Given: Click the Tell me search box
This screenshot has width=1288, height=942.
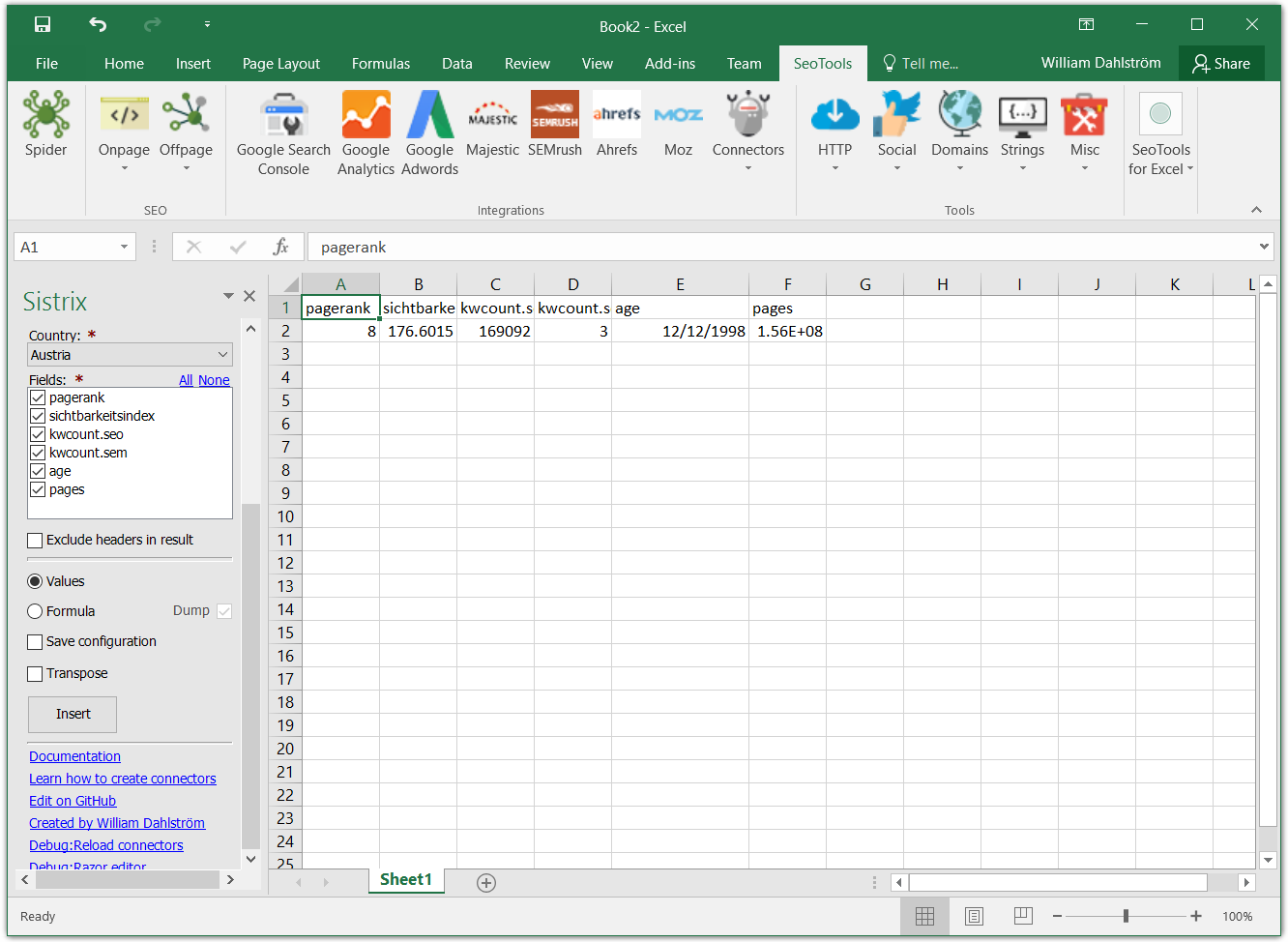Looking at the screenshot, I should point(921,64).
